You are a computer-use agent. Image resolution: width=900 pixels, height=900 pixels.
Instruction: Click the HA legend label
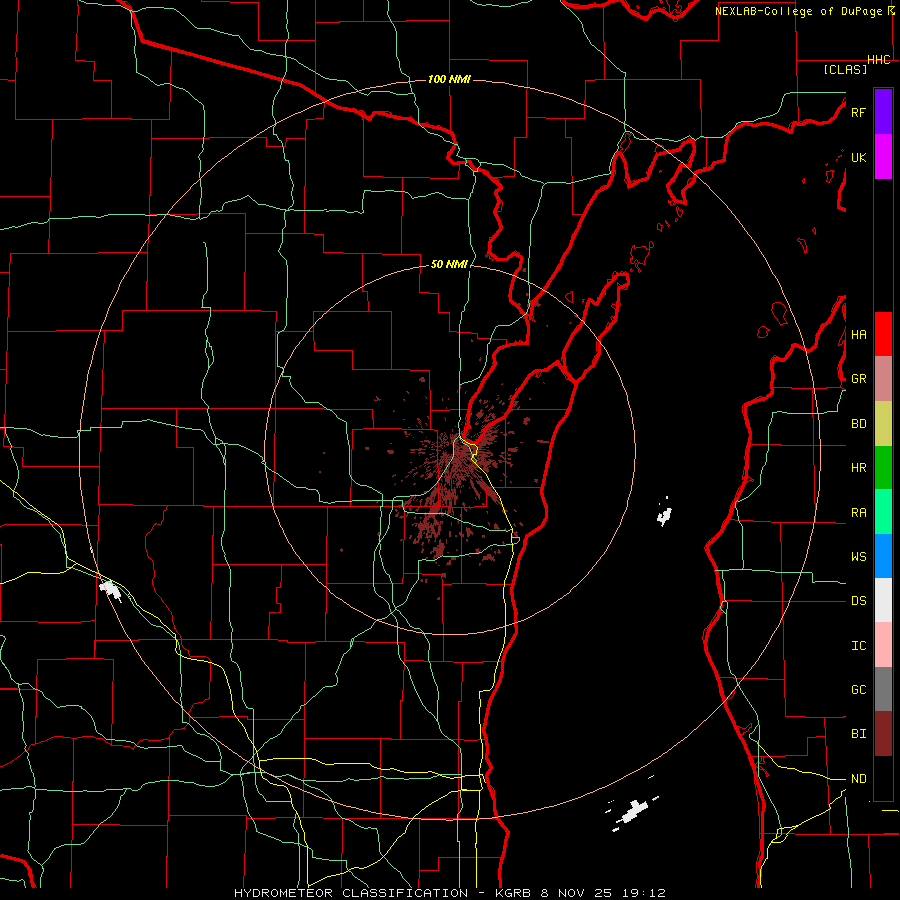point(858,335)
